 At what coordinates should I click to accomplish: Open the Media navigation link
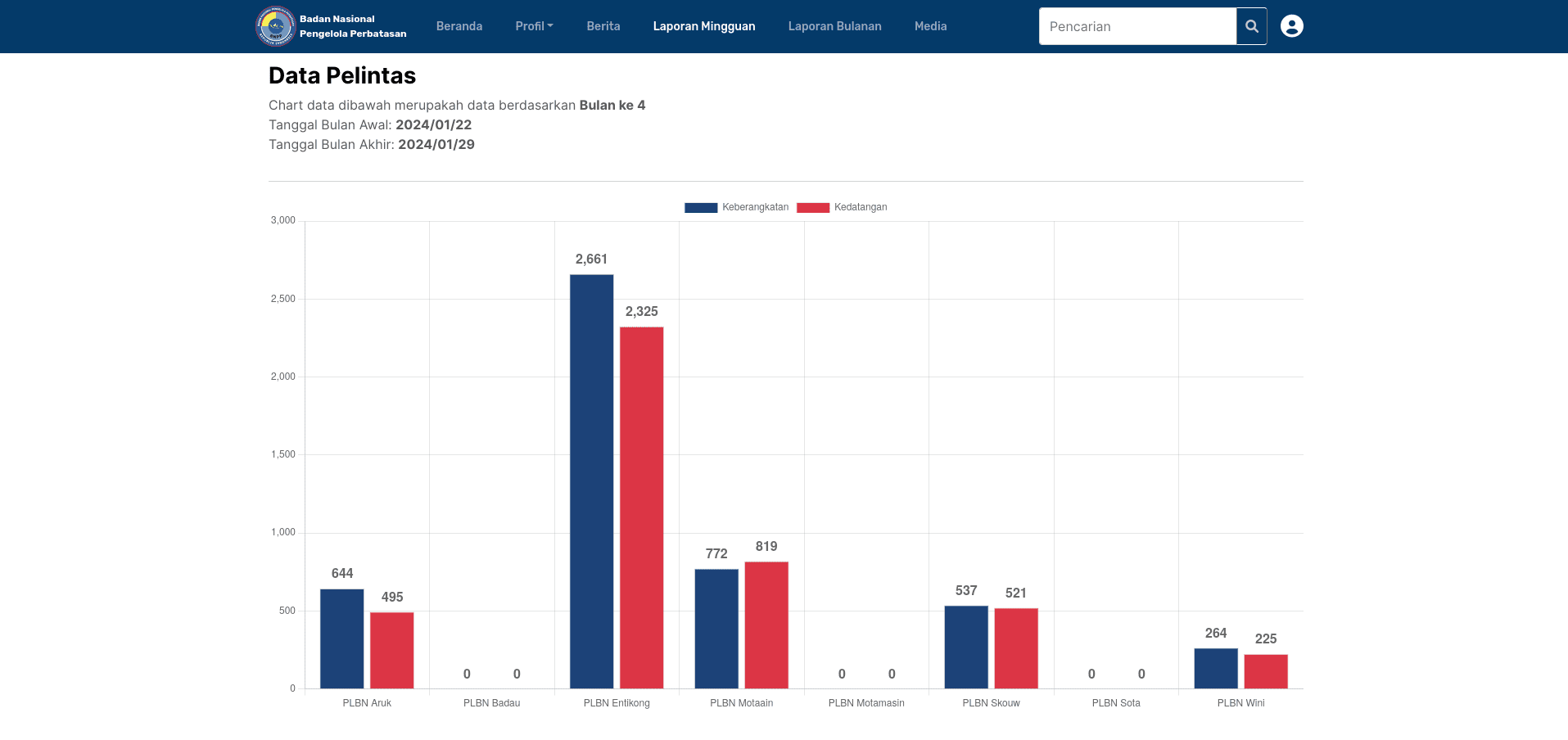click(x=931, y=26)
